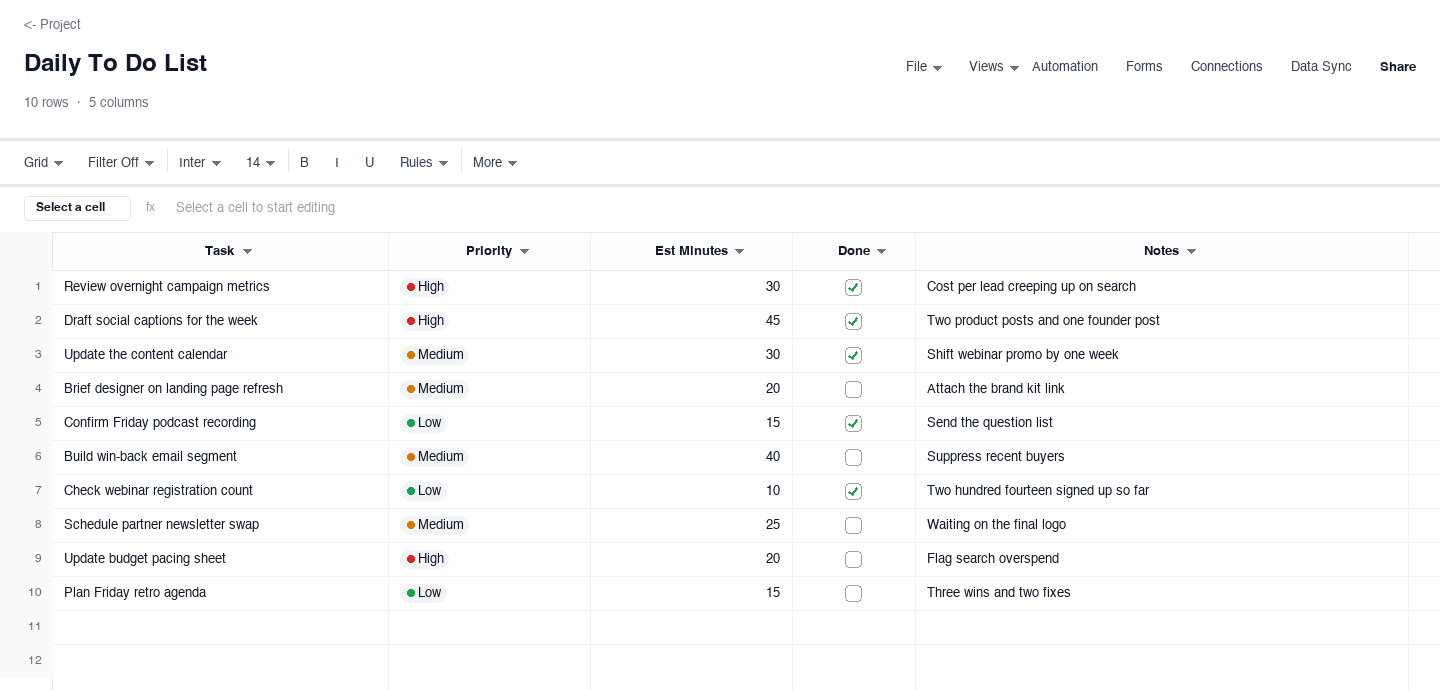1440x690 pixels.
Task: Open the Rules dropdown
Action: click(424, 162)
